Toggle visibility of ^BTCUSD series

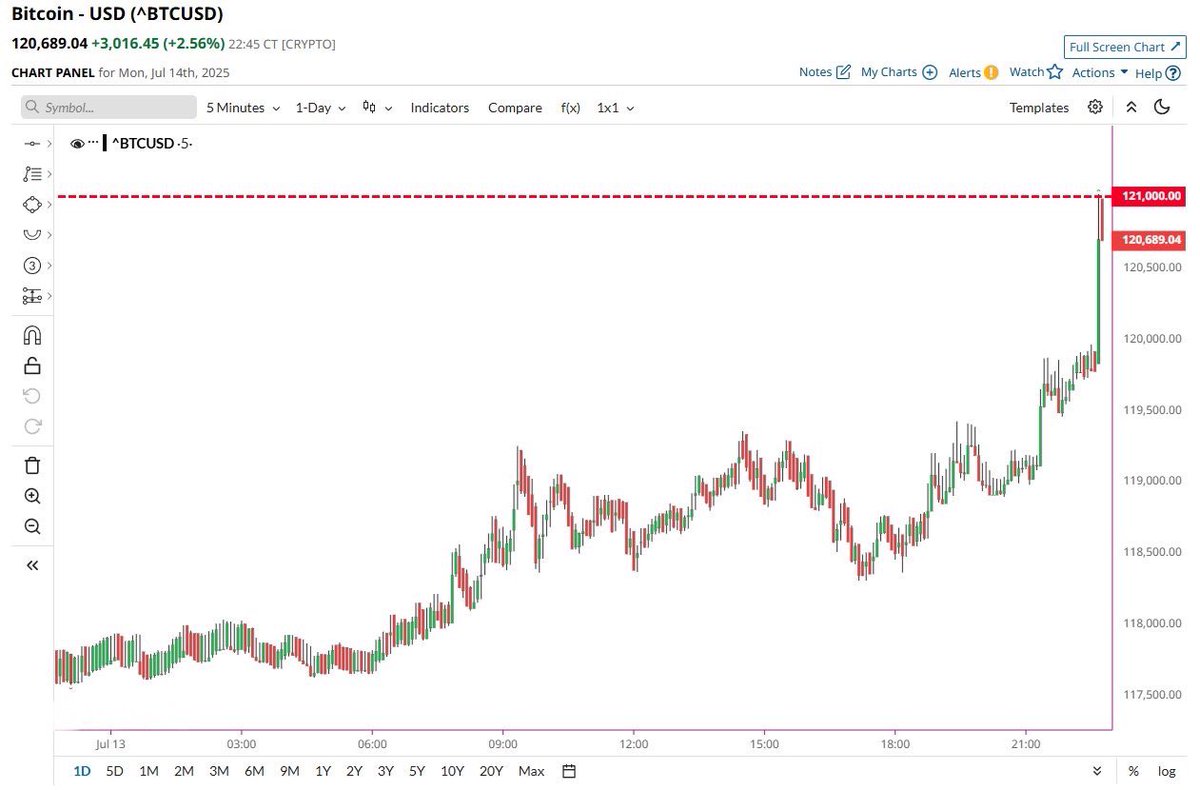coord(77,142)
